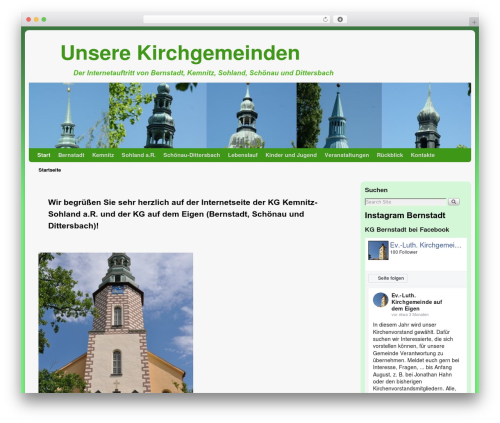500x423 pixels.
Task: Open the Ev.-Luth. Kirchgemei... Facebook page link
Action: [x=426, y=245]
